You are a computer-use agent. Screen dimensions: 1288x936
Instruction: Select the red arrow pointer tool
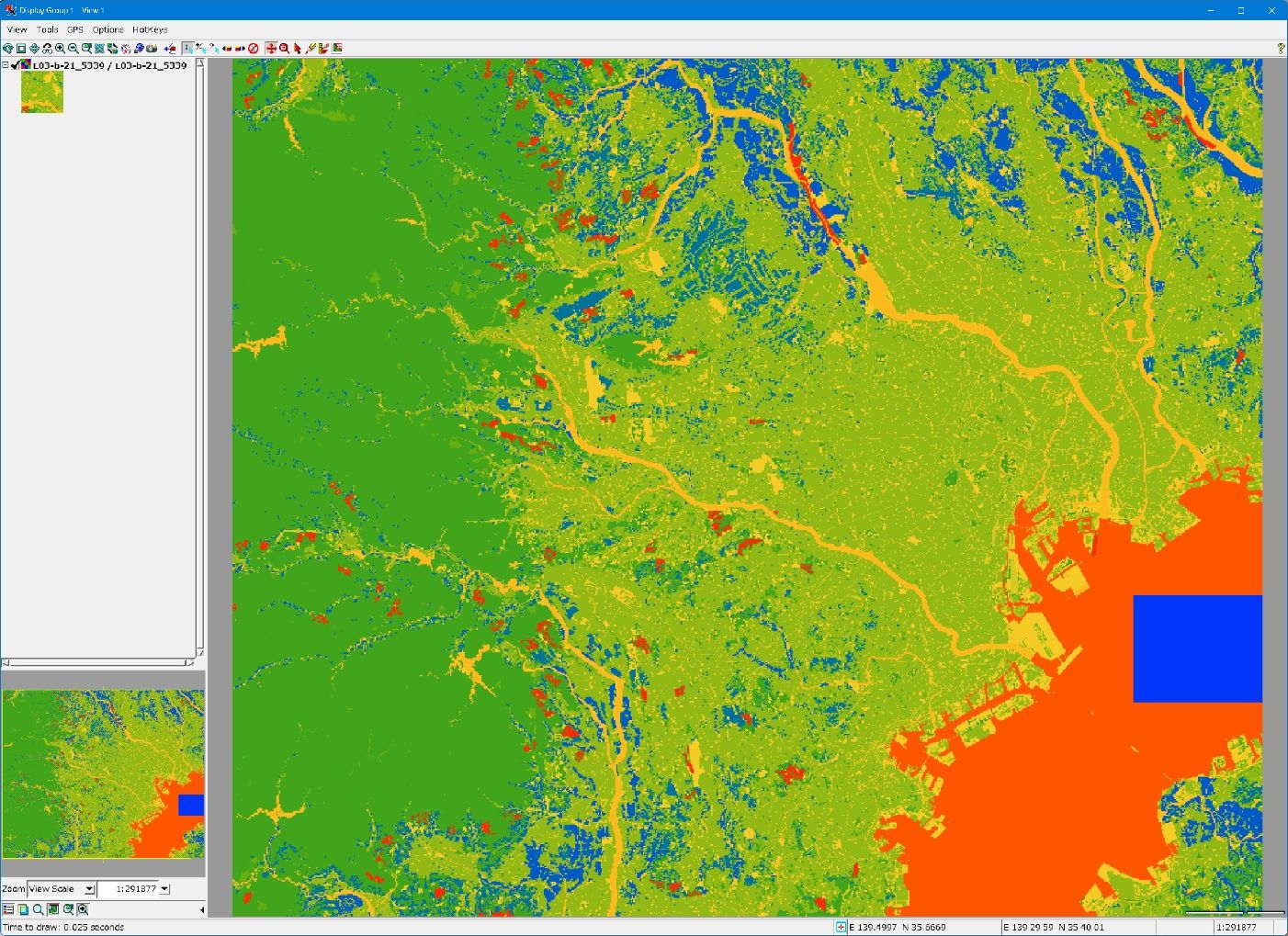[298, 49]
